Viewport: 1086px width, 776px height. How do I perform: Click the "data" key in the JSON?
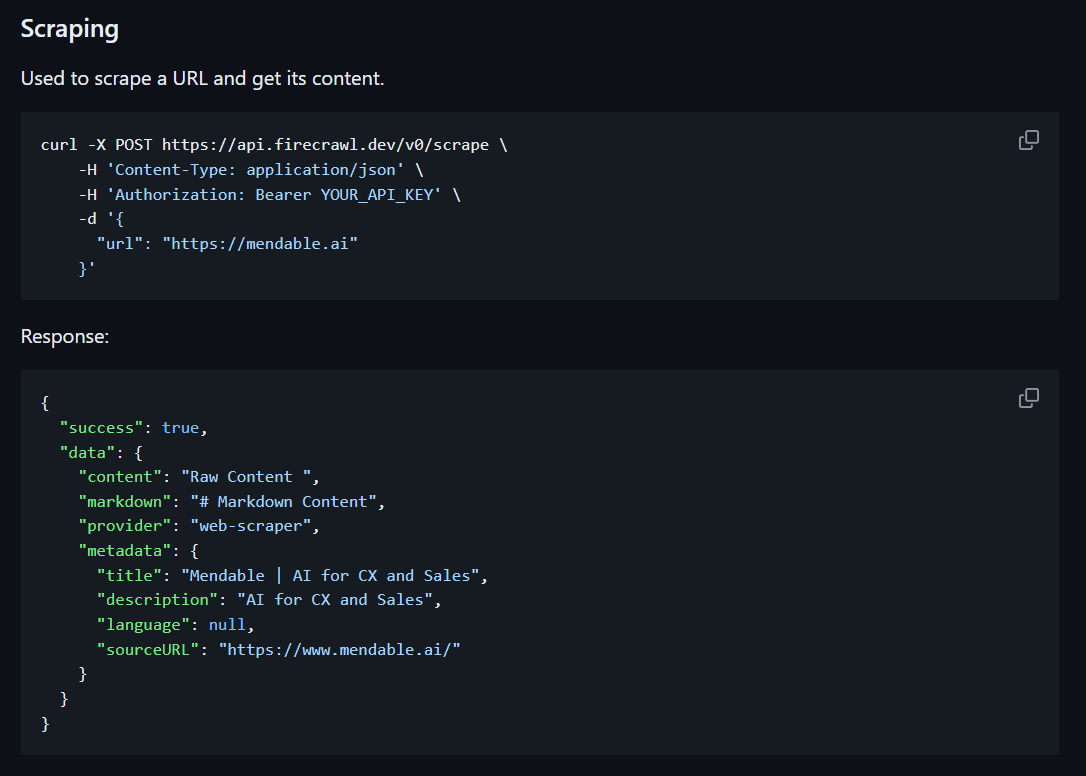(x=87, y=452)
